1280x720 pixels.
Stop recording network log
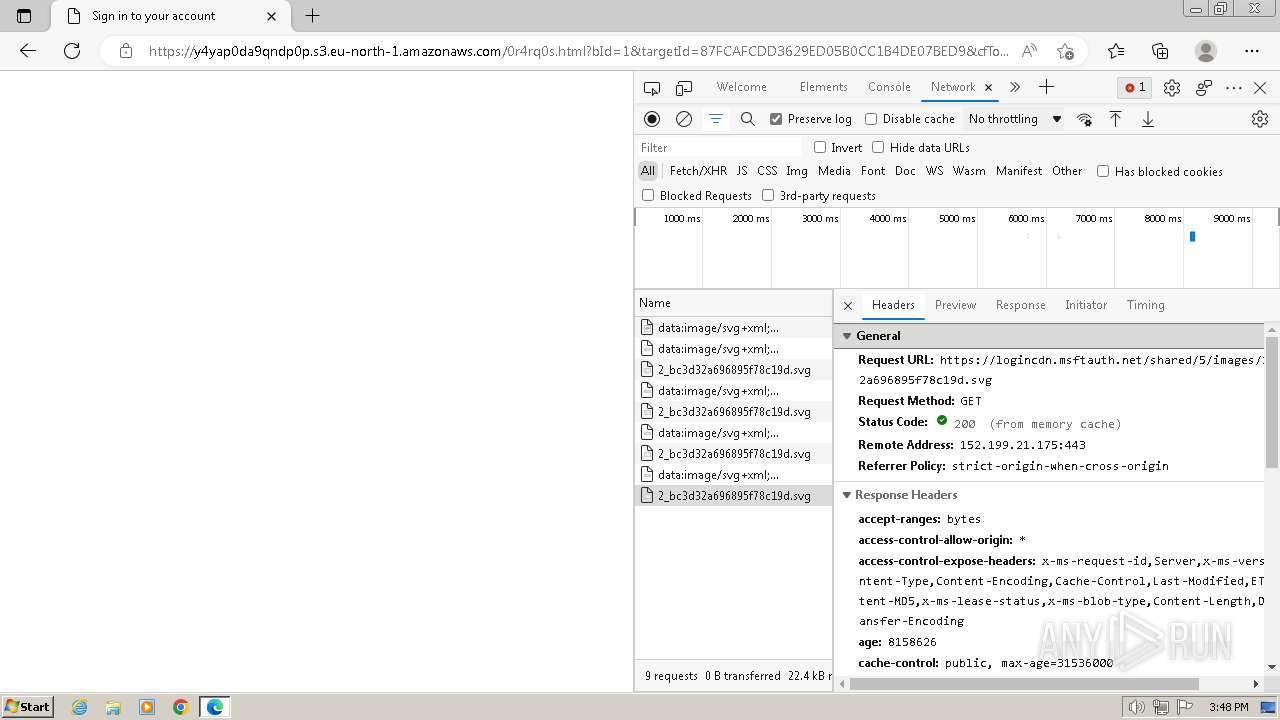pyautogui.click(x=652, y=119)
